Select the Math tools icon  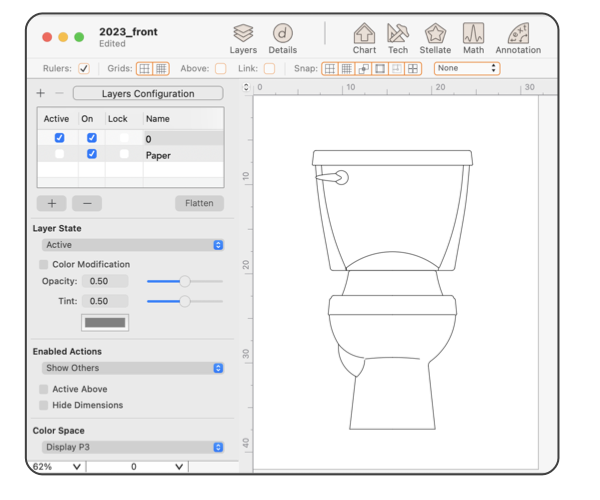[473, 38]
